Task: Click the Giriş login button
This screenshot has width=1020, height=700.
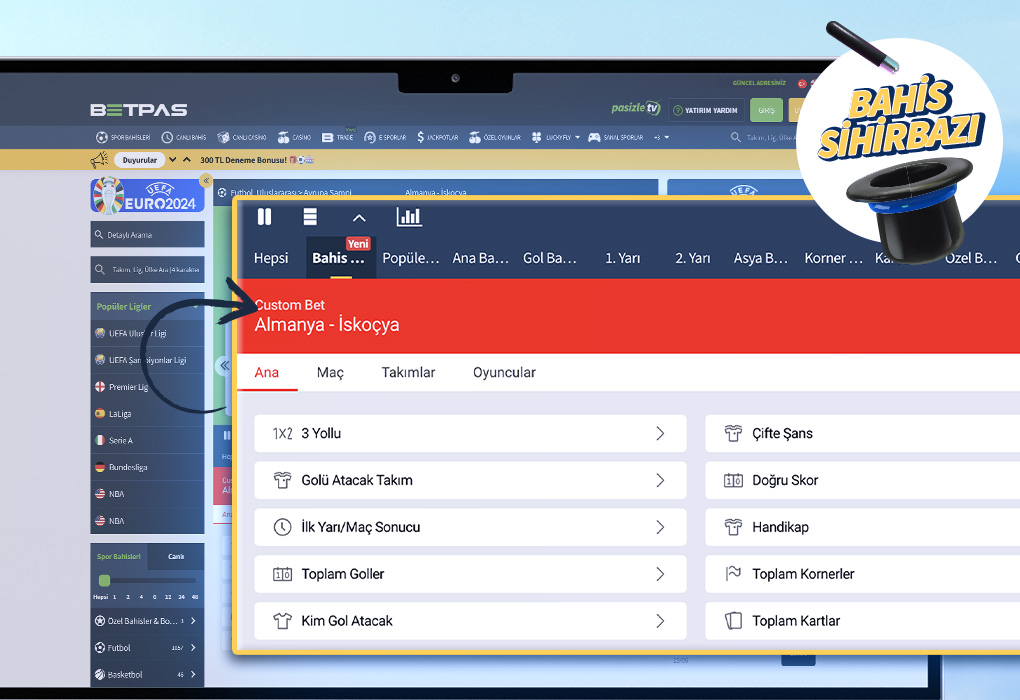Action: tap(766, 110)
